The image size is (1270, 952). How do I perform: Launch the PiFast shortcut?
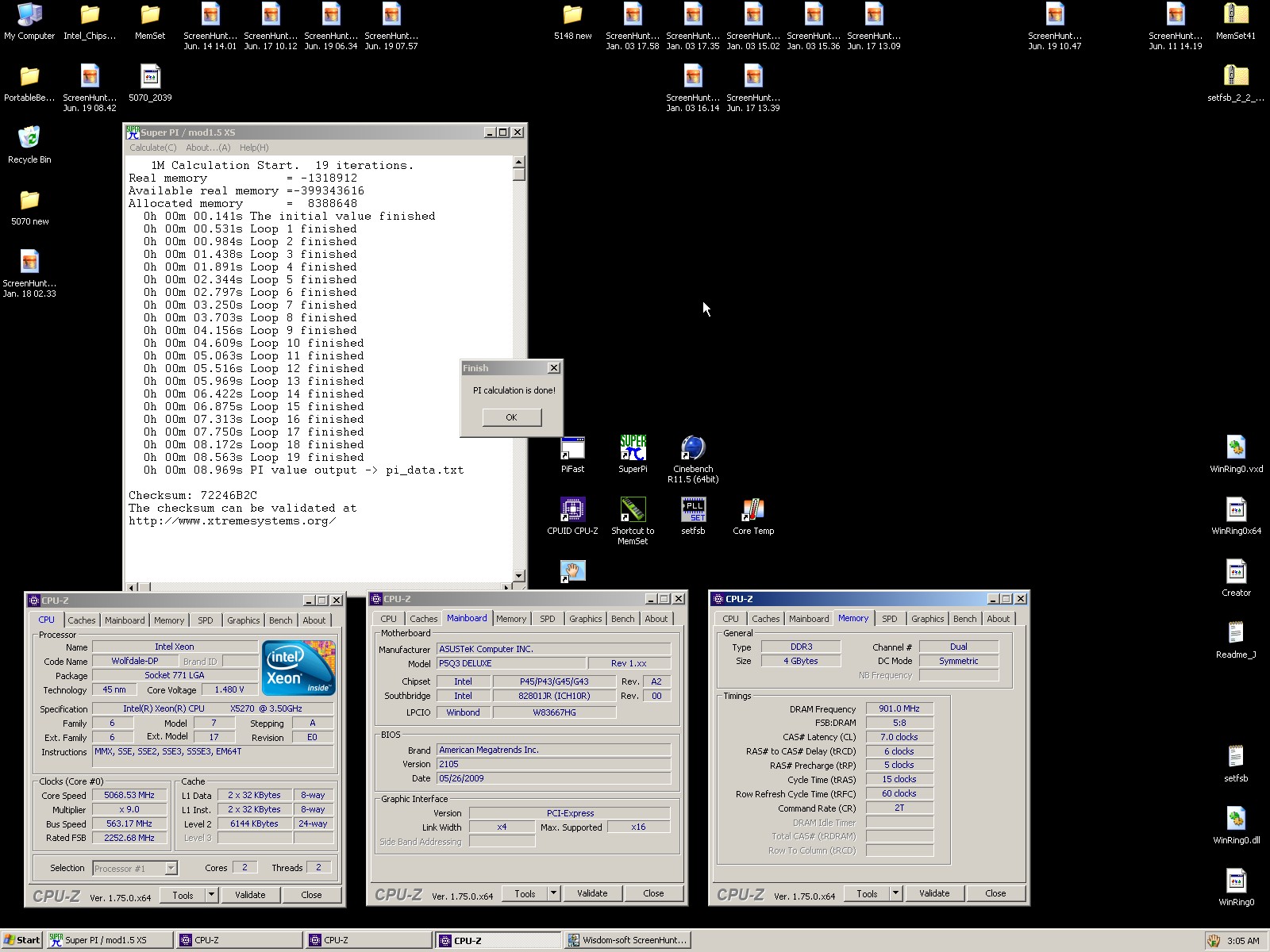[572, 455]
